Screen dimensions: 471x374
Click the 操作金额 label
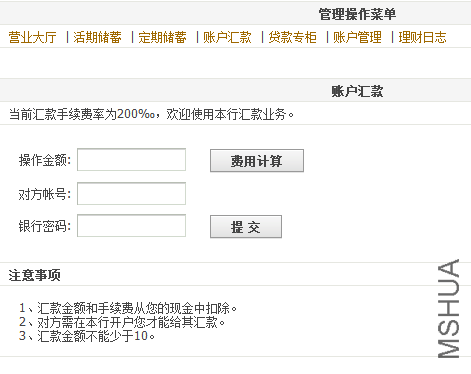click(x=45, y=160)
